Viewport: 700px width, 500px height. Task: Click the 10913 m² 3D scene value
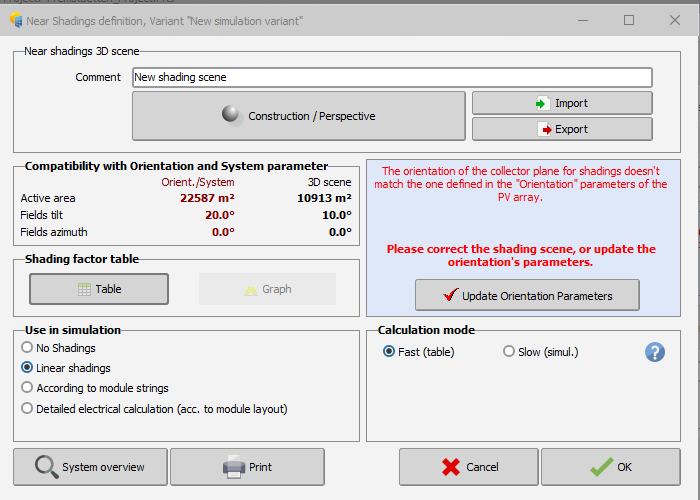(324, 198)
